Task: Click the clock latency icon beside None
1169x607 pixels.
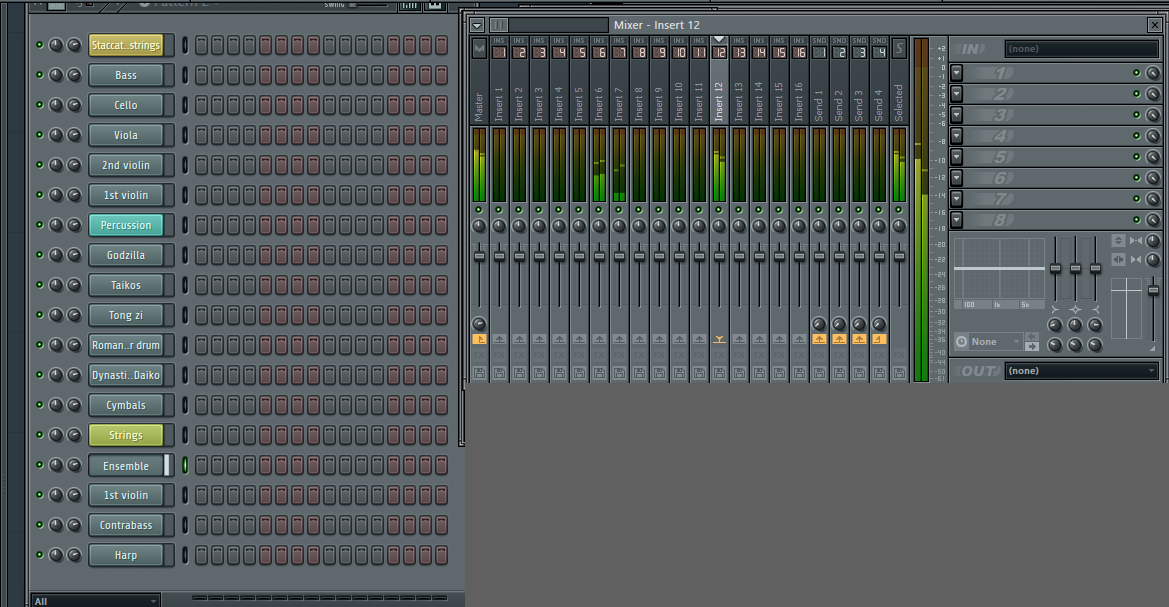Action: 962,342
